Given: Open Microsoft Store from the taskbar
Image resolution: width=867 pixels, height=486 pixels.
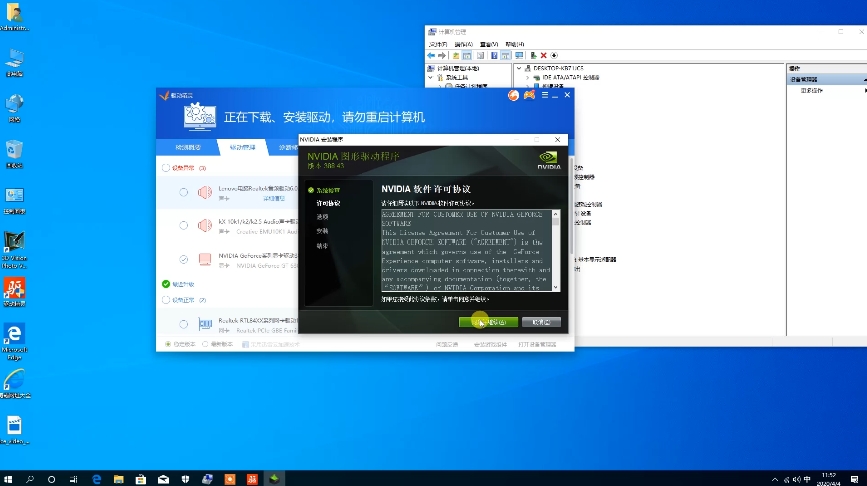Looking at the screenshot, I should pyautogui.click(x=141, y=479).
